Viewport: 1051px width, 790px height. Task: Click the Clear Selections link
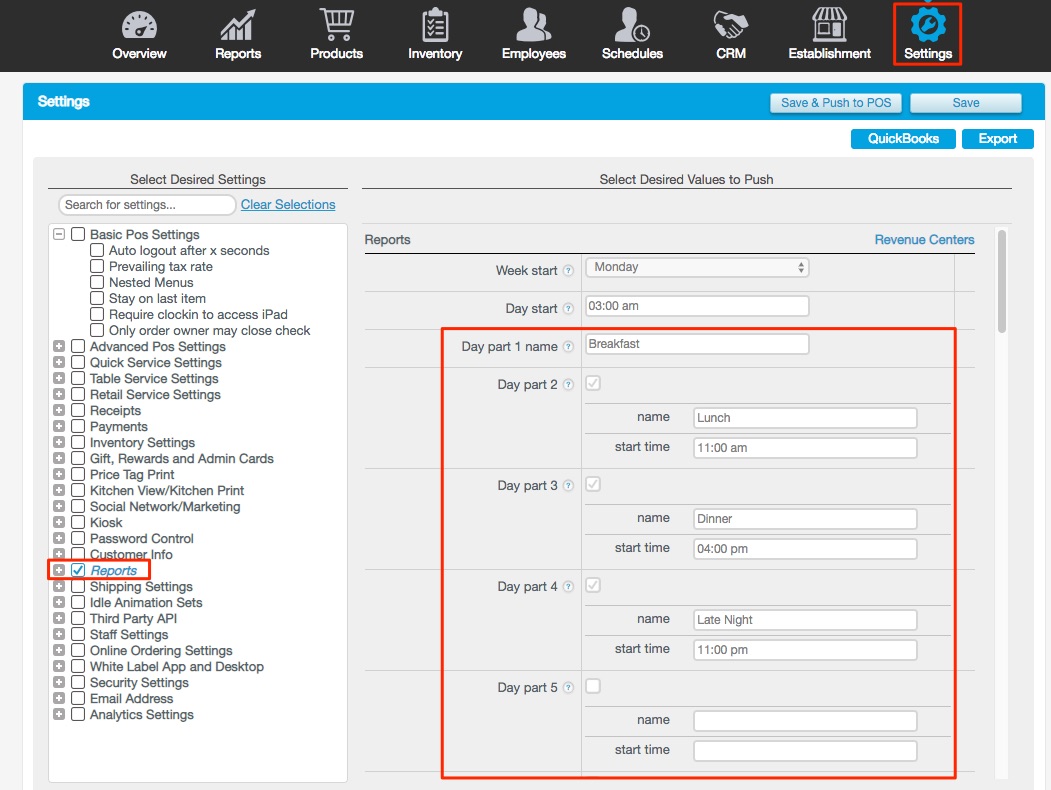(288, 205)
